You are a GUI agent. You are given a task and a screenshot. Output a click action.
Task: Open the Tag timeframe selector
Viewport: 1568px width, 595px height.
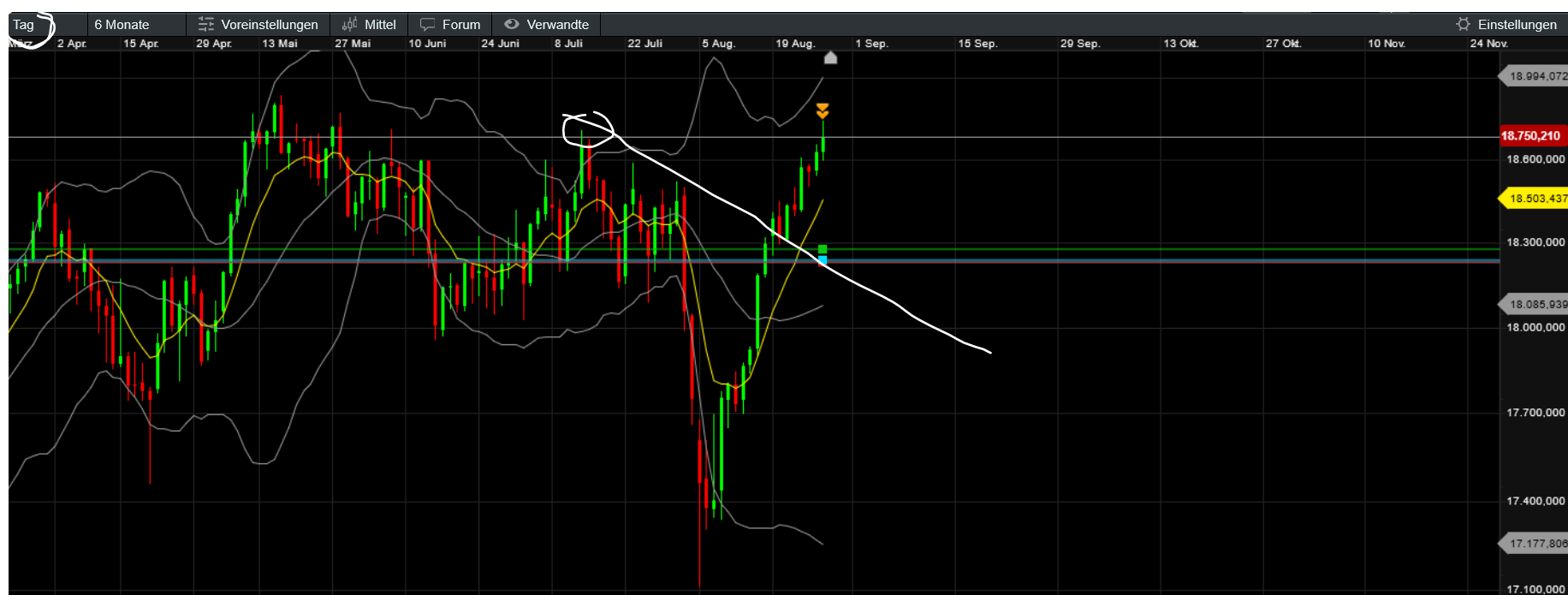[47, 25]
